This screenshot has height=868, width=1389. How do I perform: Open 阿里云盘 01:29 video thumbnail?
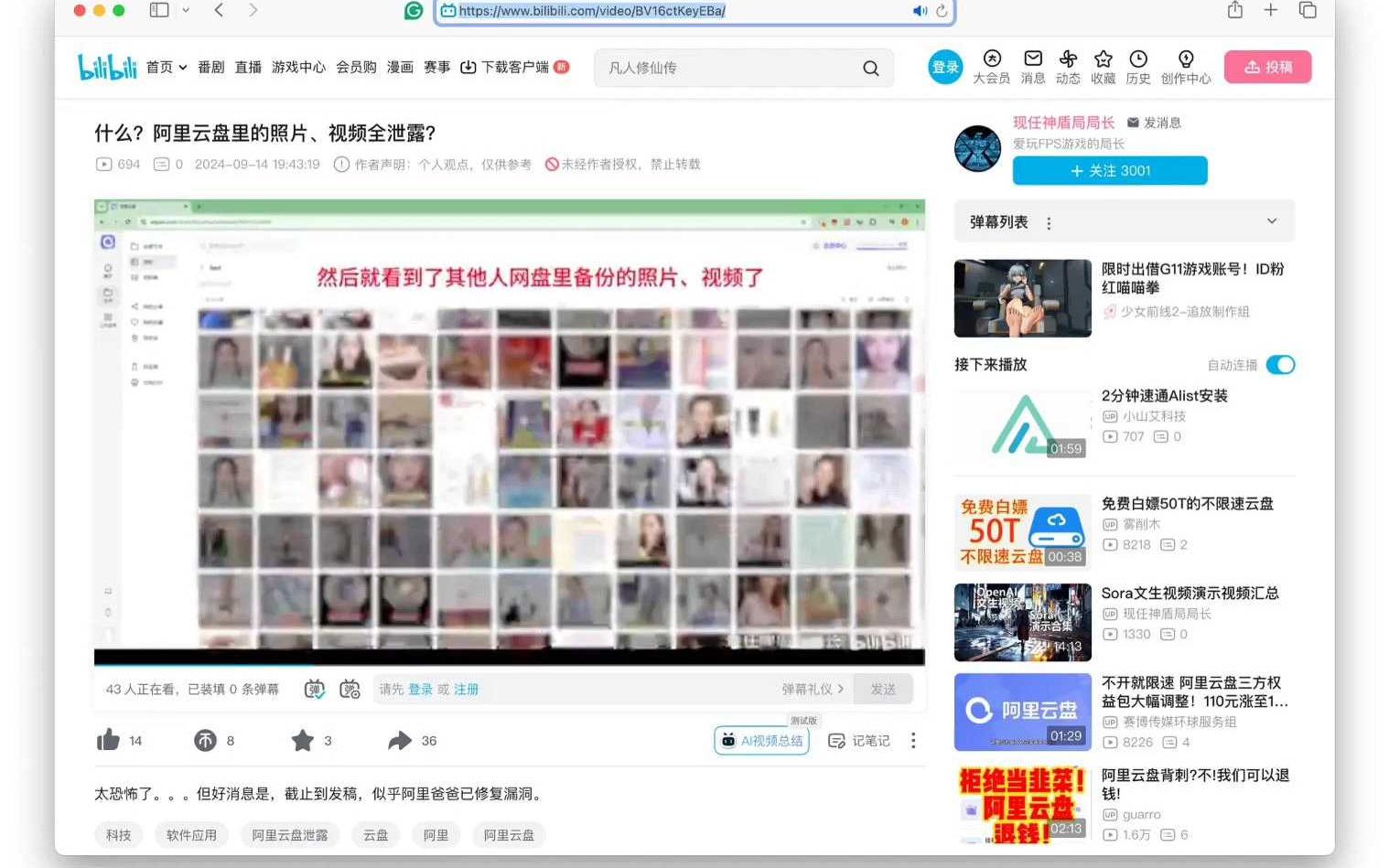click(x=1022, y=712)
